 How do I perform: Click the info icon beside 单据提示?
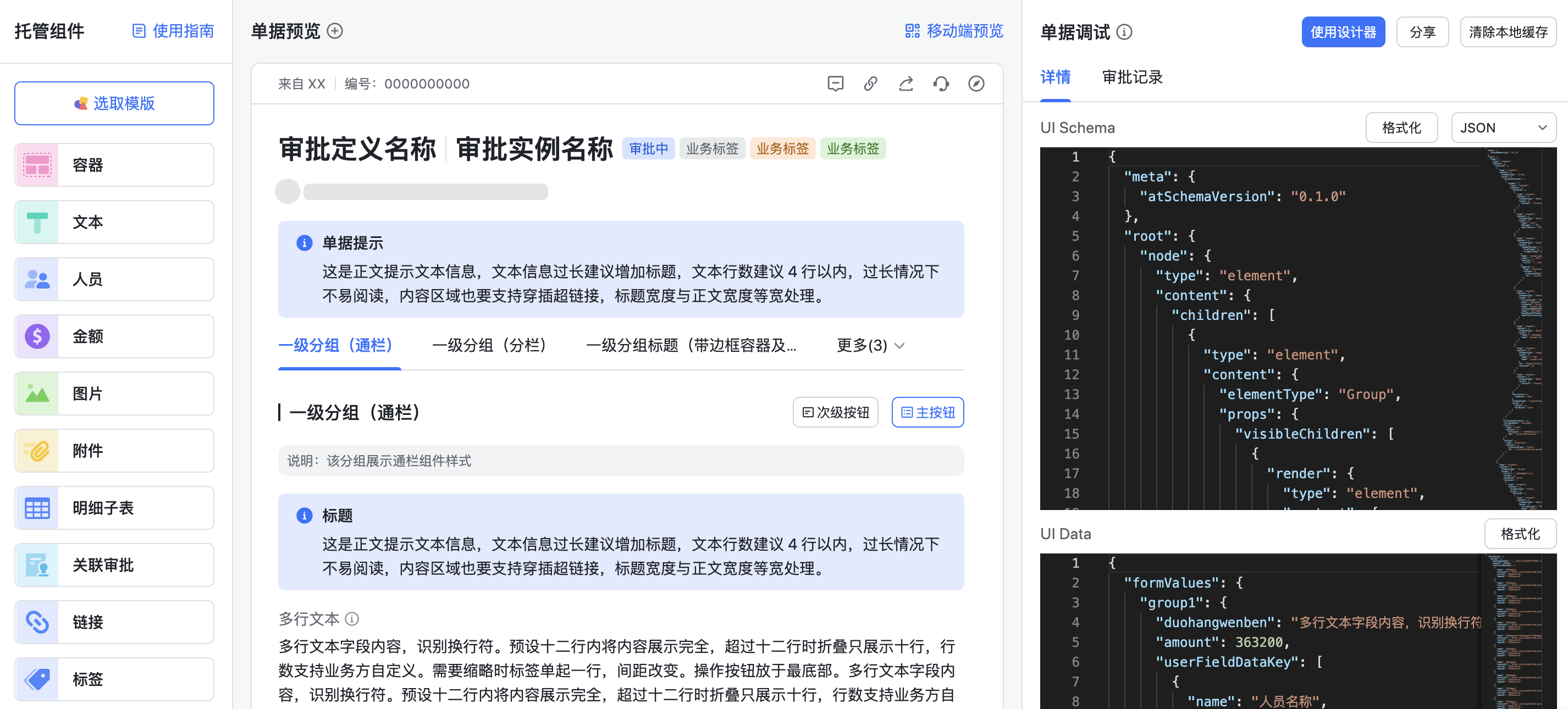coord(305,243)
